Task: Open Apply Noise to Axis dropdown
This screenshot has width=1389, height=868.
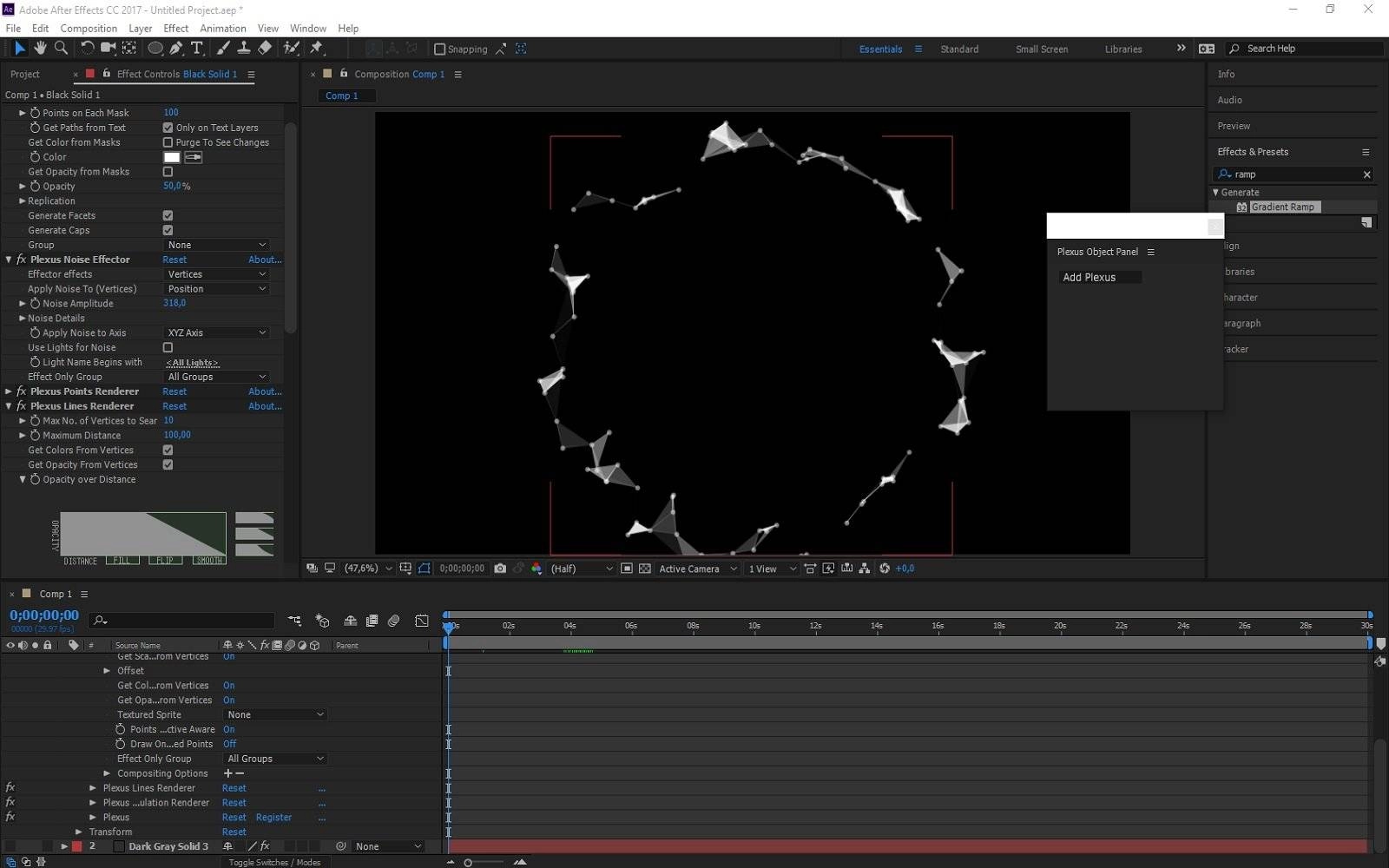Action: 216,332
